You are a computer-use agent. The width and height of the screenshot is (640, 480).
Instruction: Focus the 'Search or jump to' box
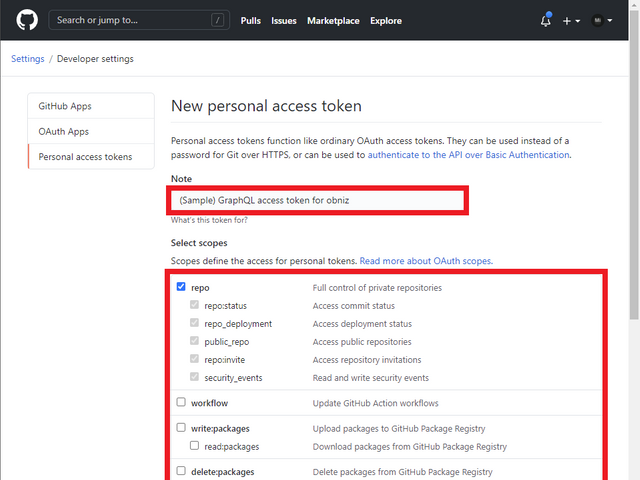coord(139,20)
